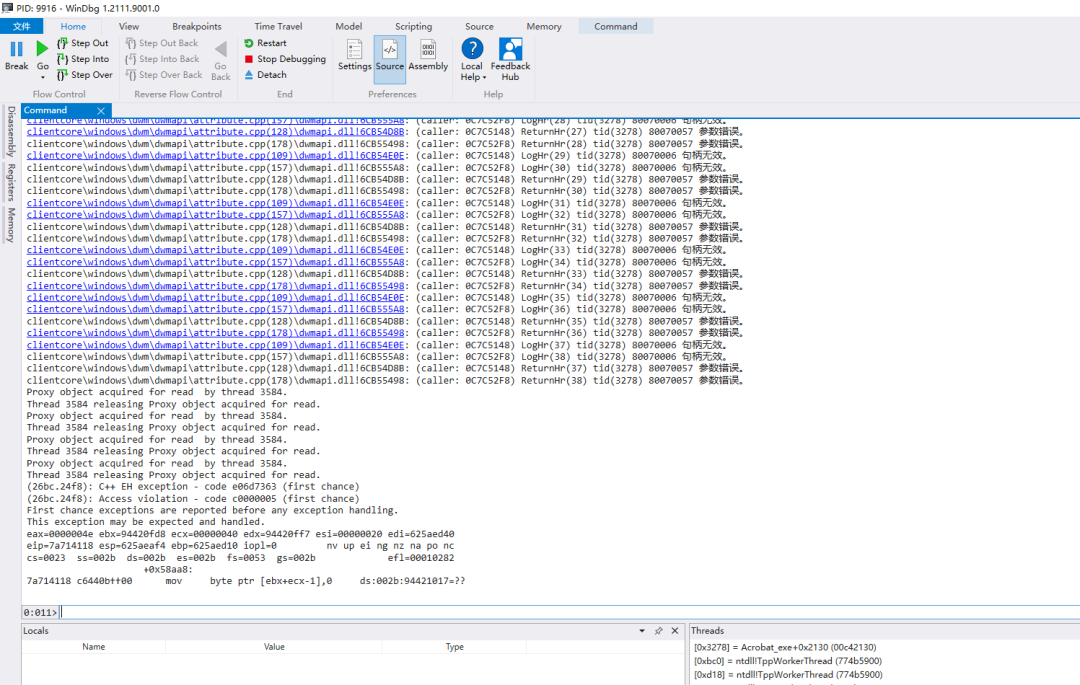Open the Scripting ribbon tab
1080x685 pixels.
pos(413,26)
